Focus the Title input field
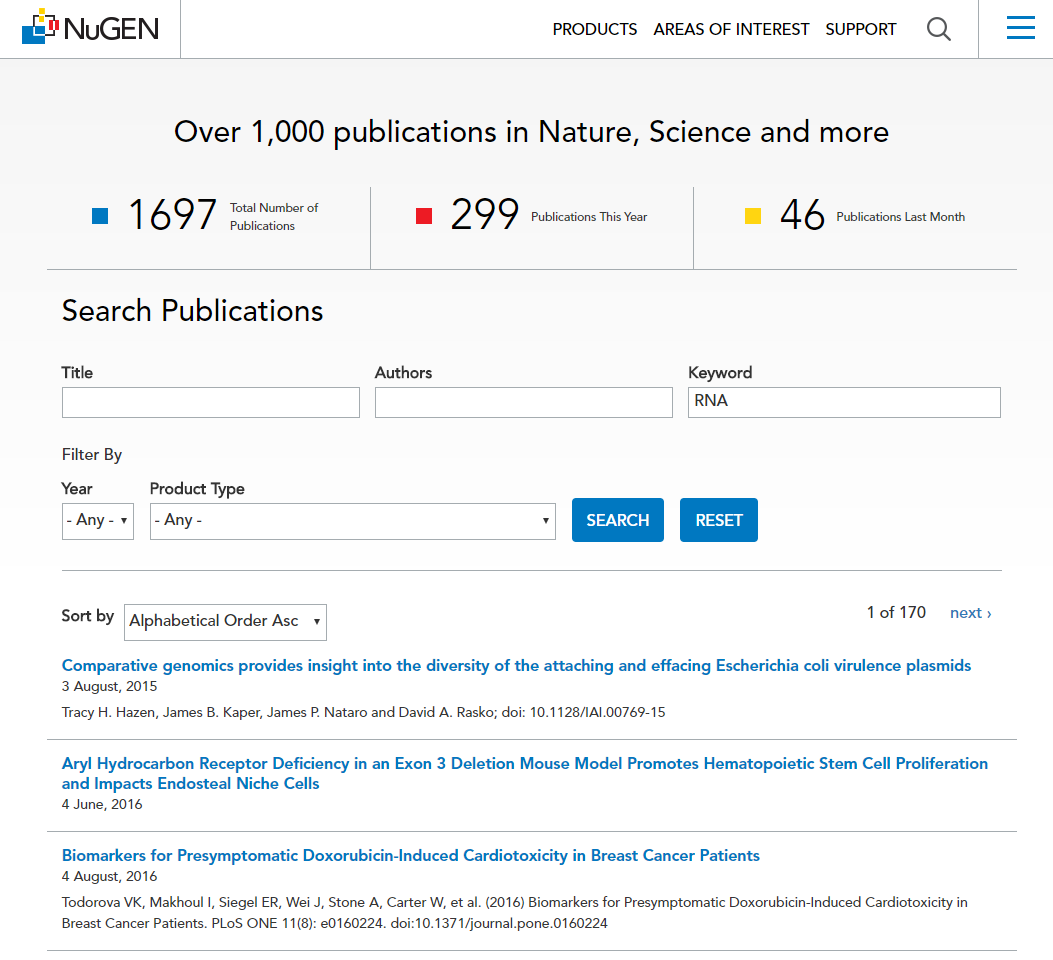The width and height of the screenshot is (1053, 960). click(x=211, y=402)
